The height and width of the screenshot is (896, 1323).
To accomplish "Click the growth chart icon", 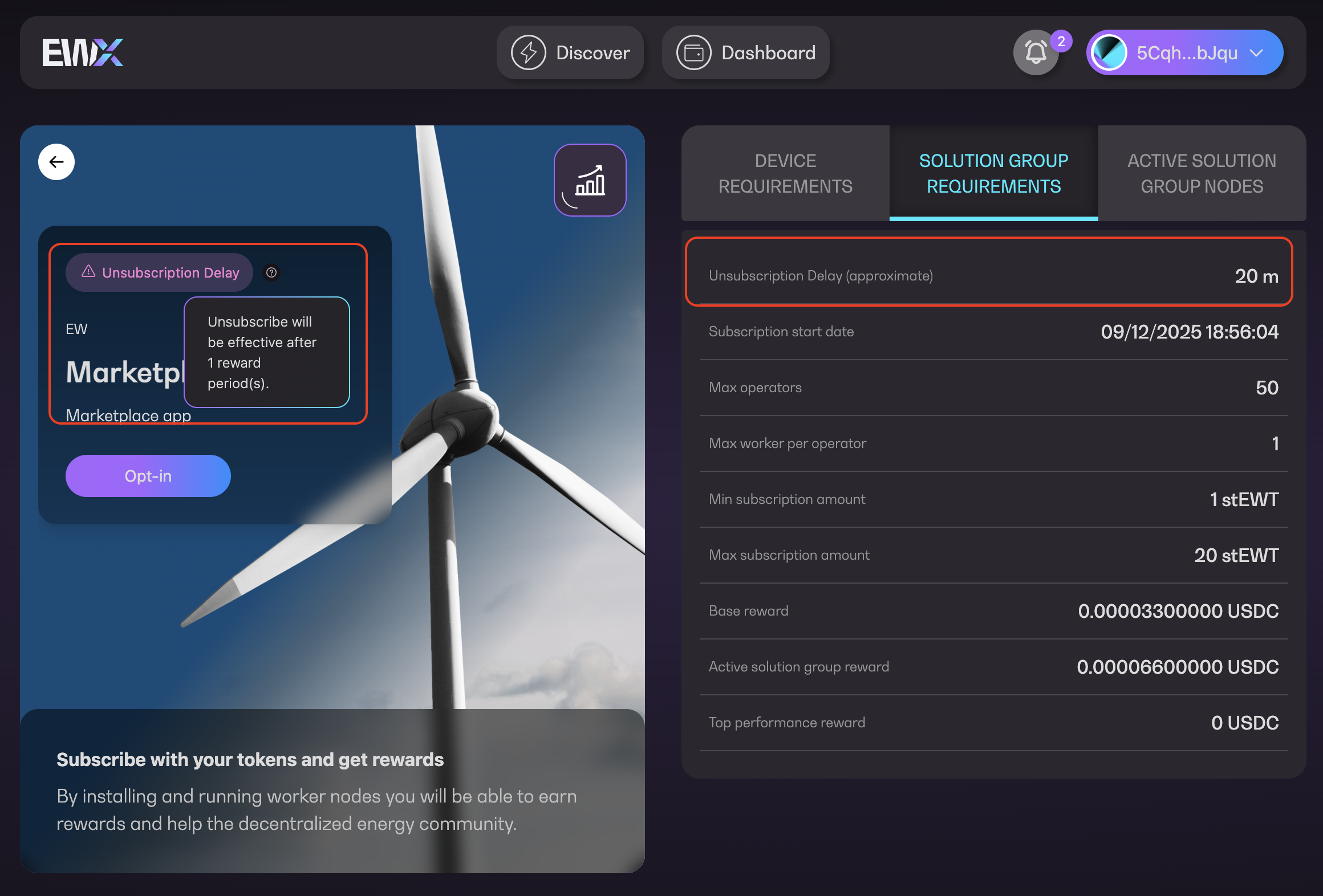I will click(590, 180).
